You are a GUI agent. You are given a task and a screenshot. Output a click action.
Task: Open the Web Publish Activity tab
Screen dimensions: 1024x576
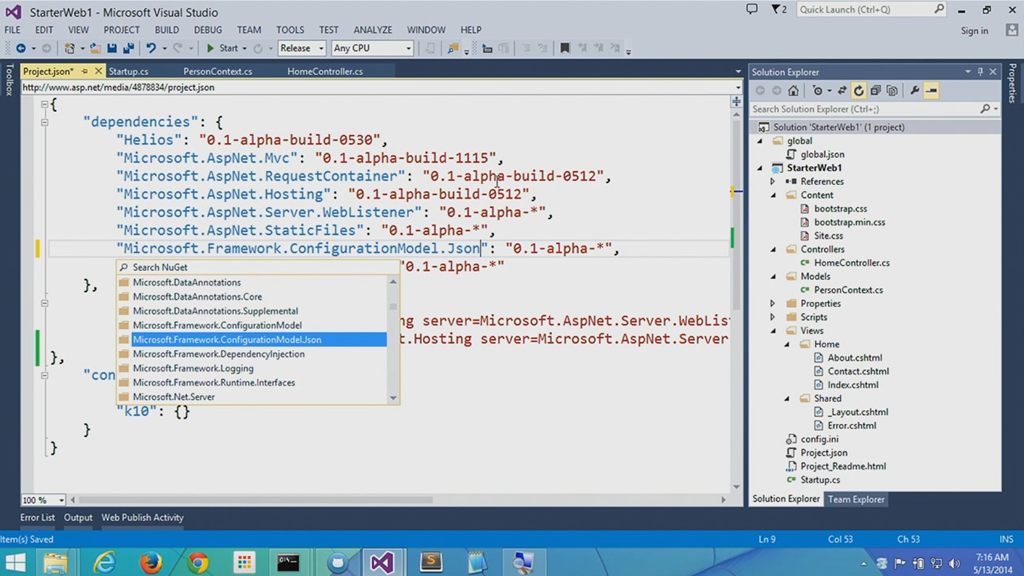[142, 518]
